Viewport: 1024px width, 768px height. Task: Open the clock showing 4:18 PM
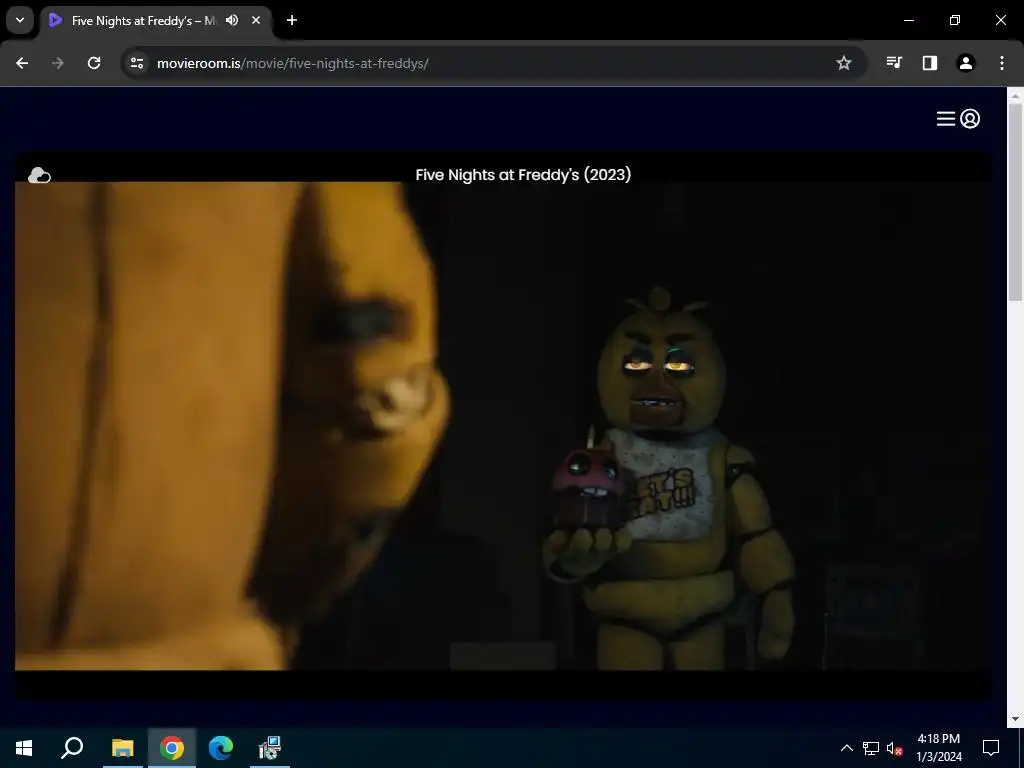click(938, 748)
